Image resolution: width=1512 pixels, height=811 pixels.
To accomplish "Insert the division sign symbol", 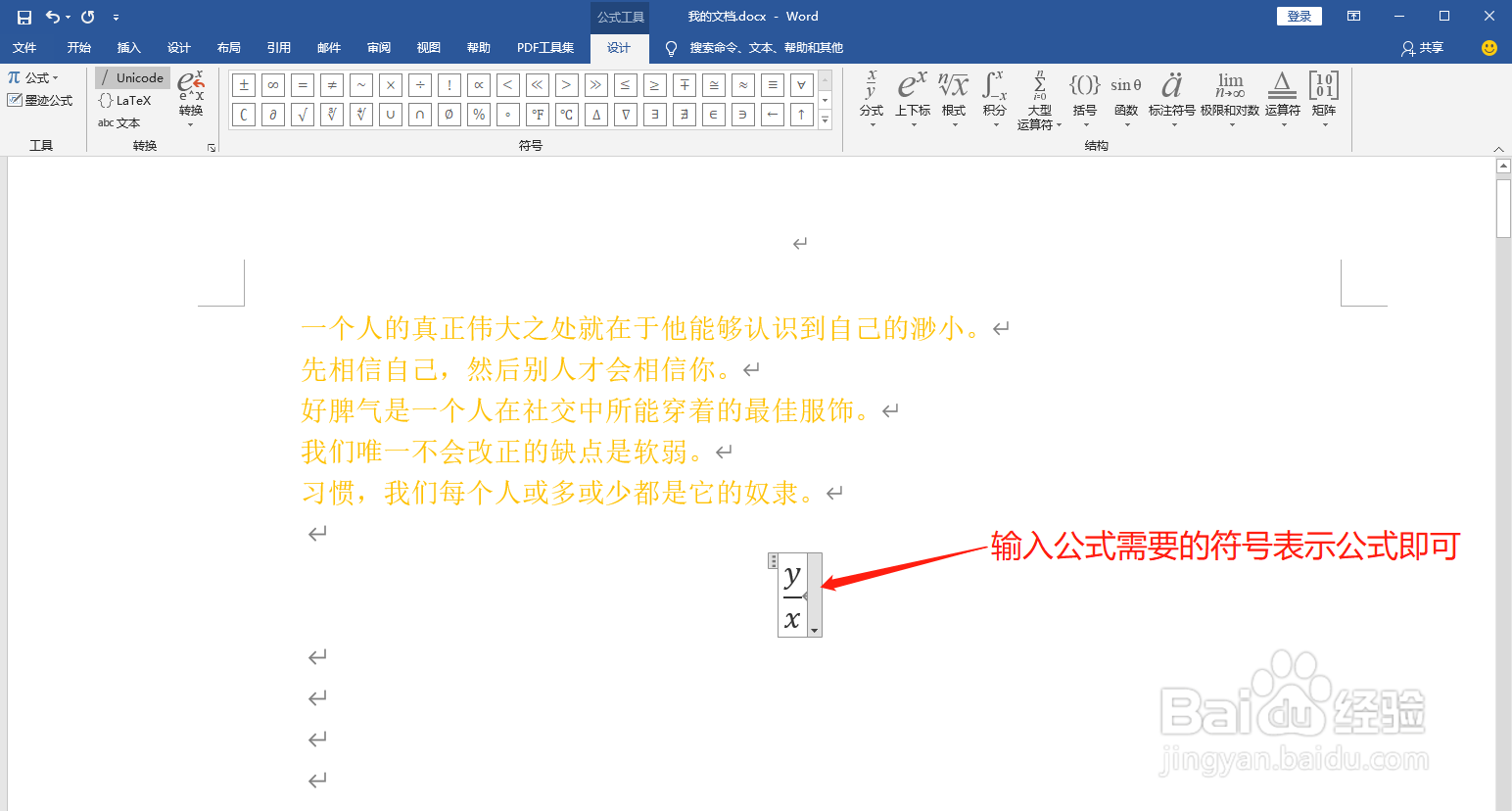I will pos(420,85).
